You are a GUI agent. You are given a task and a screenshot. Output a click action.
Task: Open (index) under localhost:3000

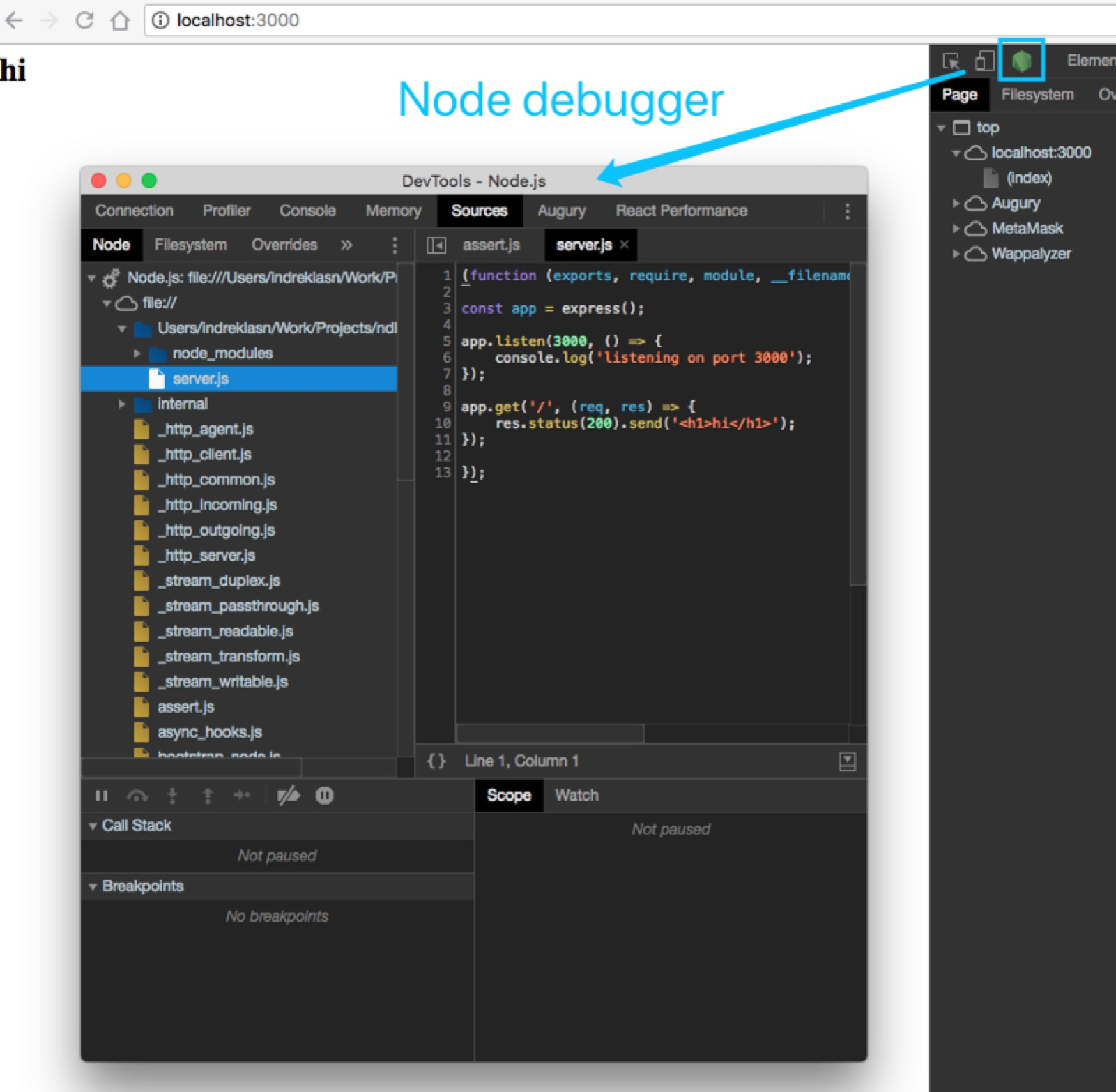(x=1029, y=179)
